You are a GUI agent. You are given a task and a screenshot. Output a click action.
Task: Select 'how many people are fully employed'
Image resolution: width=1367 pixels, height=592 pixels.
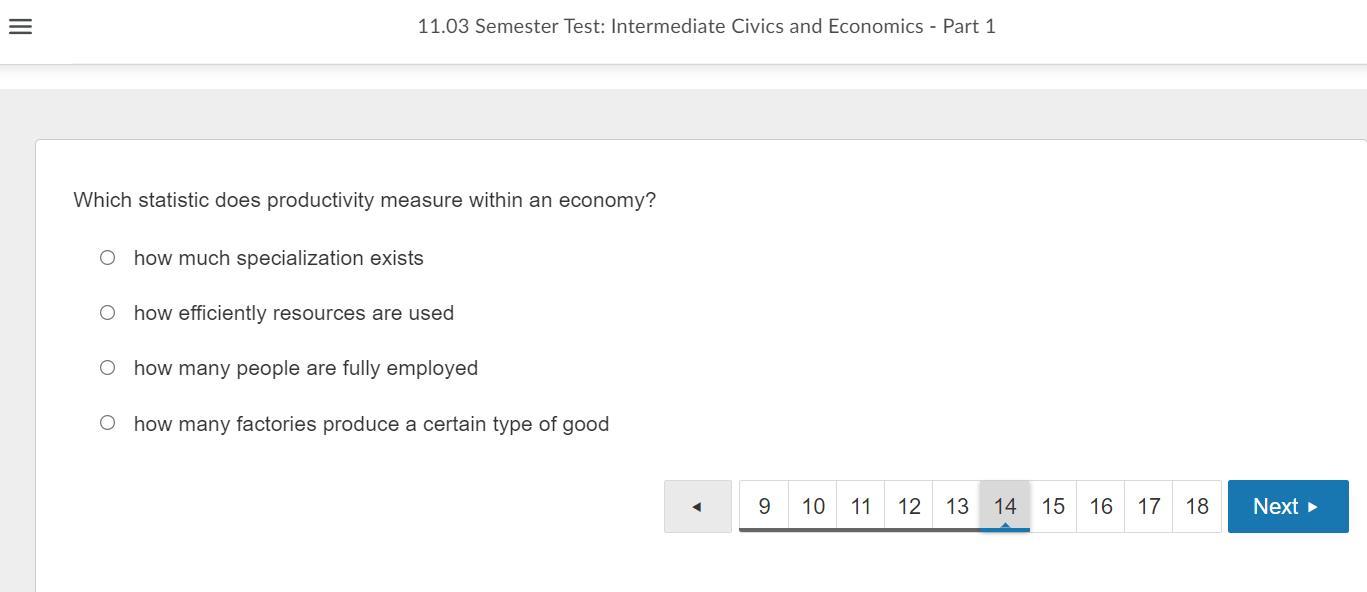click(107, 367)
